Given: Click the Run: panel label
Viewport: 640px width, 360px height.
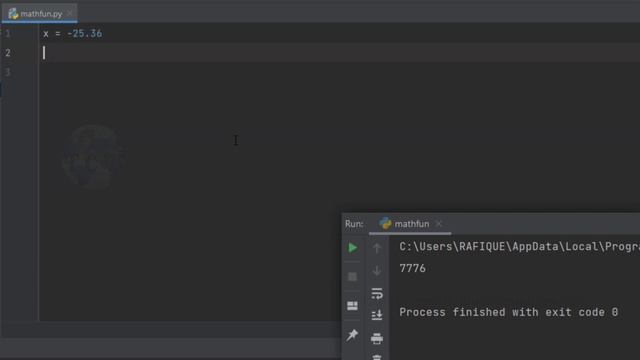Looking at the screenshot, I should (354, 224).
